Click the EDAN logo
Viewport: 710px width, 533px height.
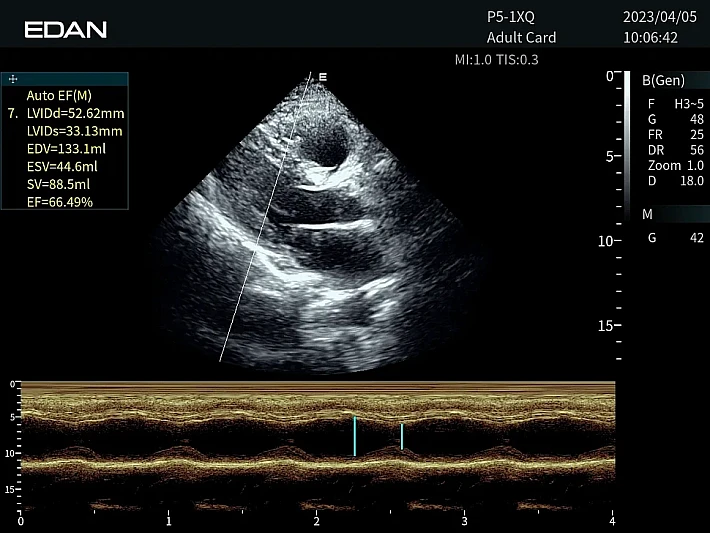(x=65, y=29)
